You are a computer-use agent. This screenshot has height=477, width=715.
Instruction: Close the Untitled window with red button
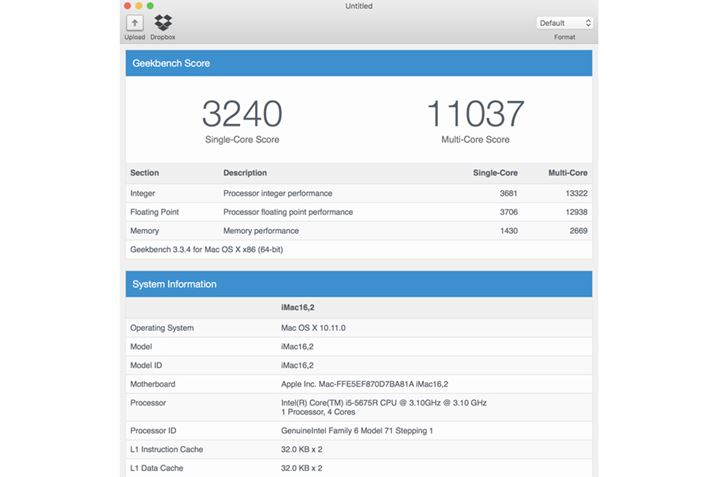coord(127,6)
